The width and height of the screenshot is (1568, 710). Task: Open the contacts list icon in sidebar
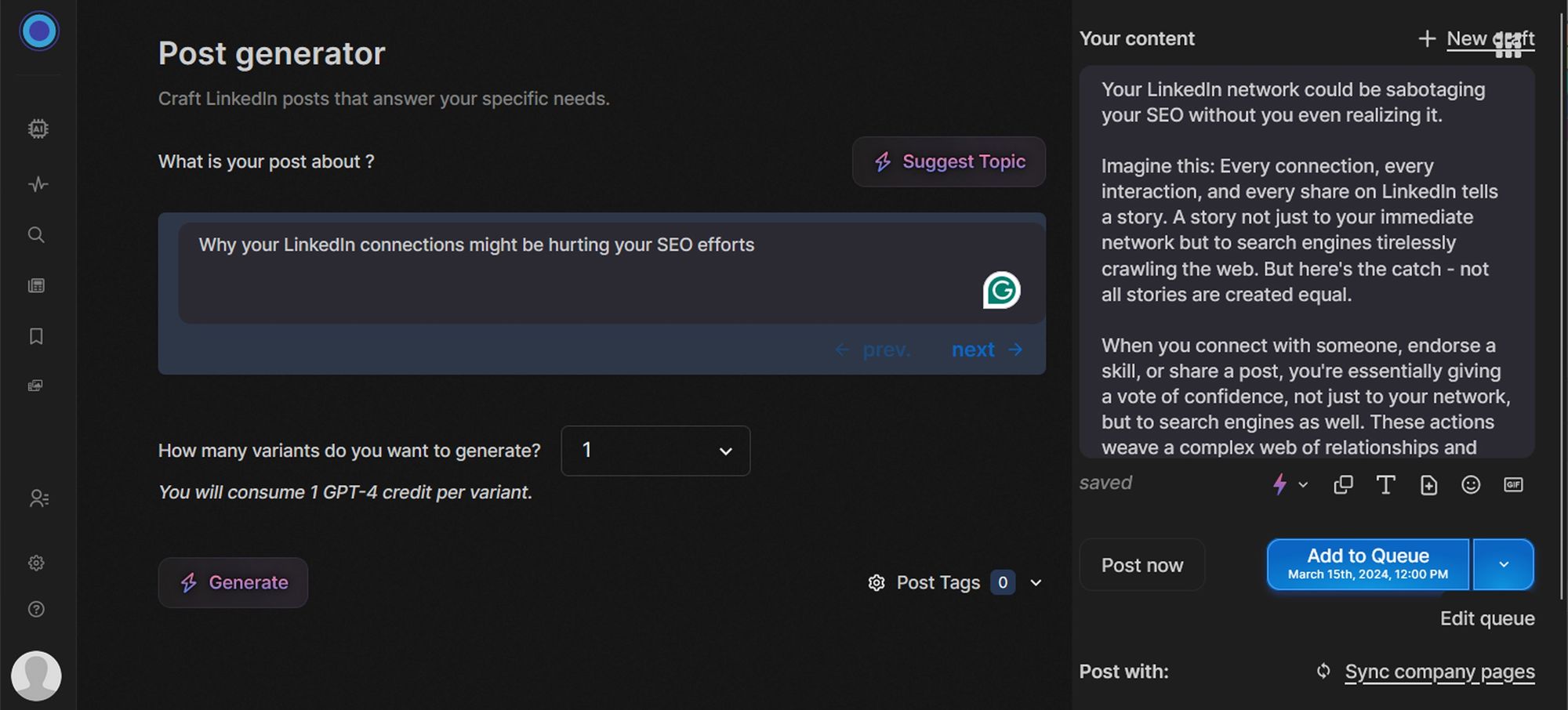tap(39, 498)
